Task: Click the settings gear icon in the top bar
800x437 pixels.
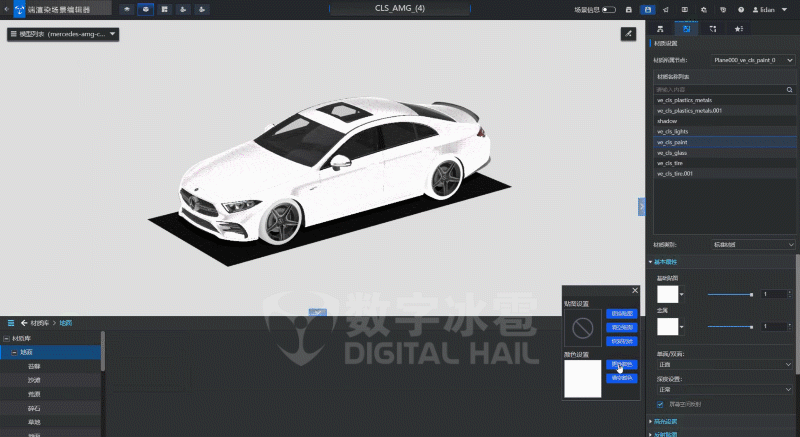Action: pos(704,10)
